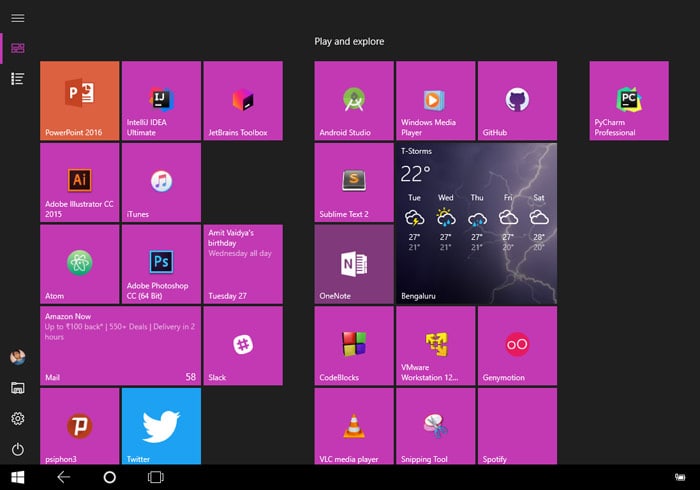Viewport: 700px width, 490px height.
Task: Open calendar tile showing Tuesday 27
Action: (x=243, y=264)
